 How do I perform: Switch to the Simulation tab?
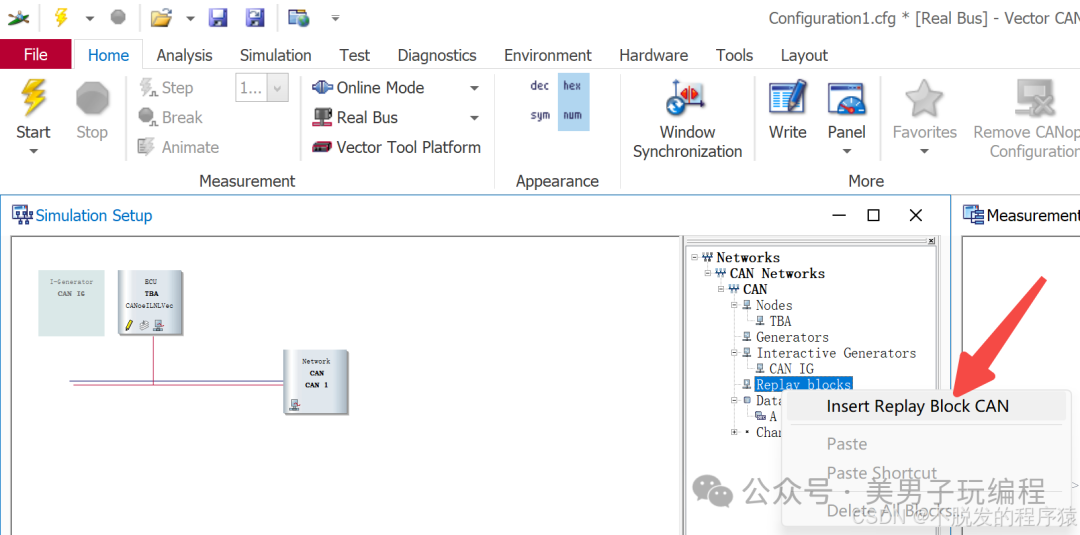[x=276, y=55]
